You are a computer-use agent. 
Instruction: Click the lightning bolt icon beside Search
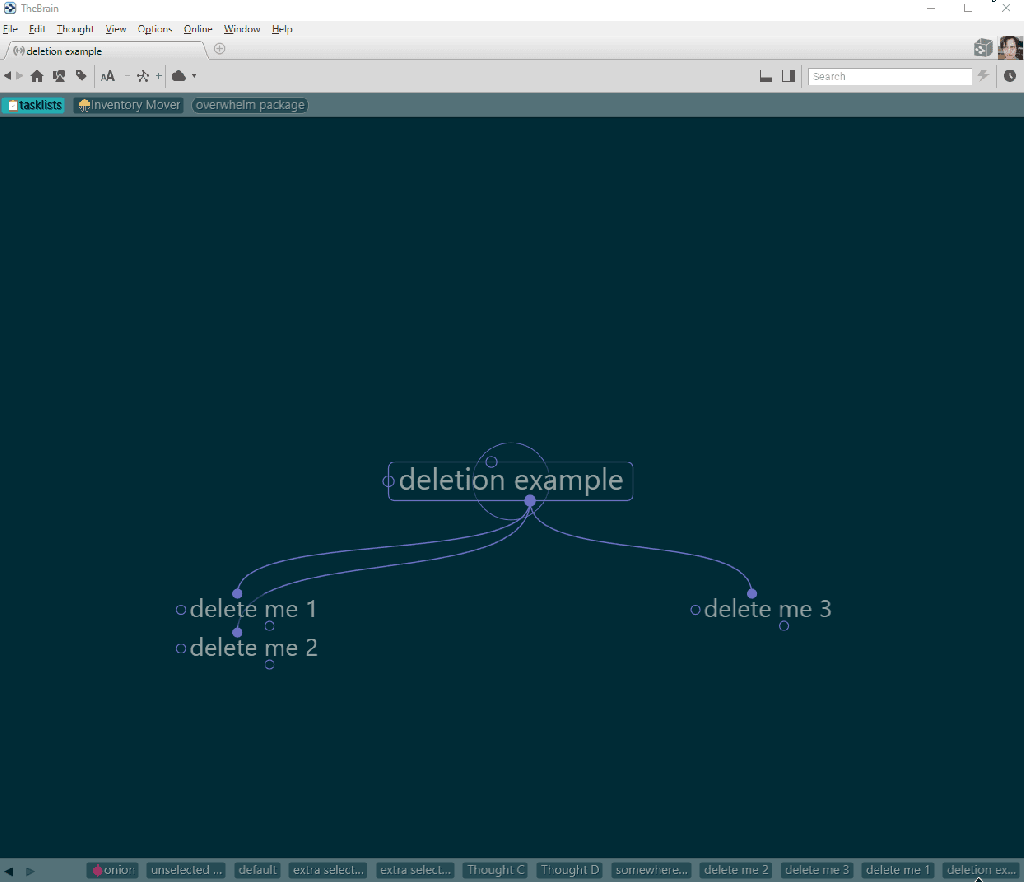tap(984, 76)
